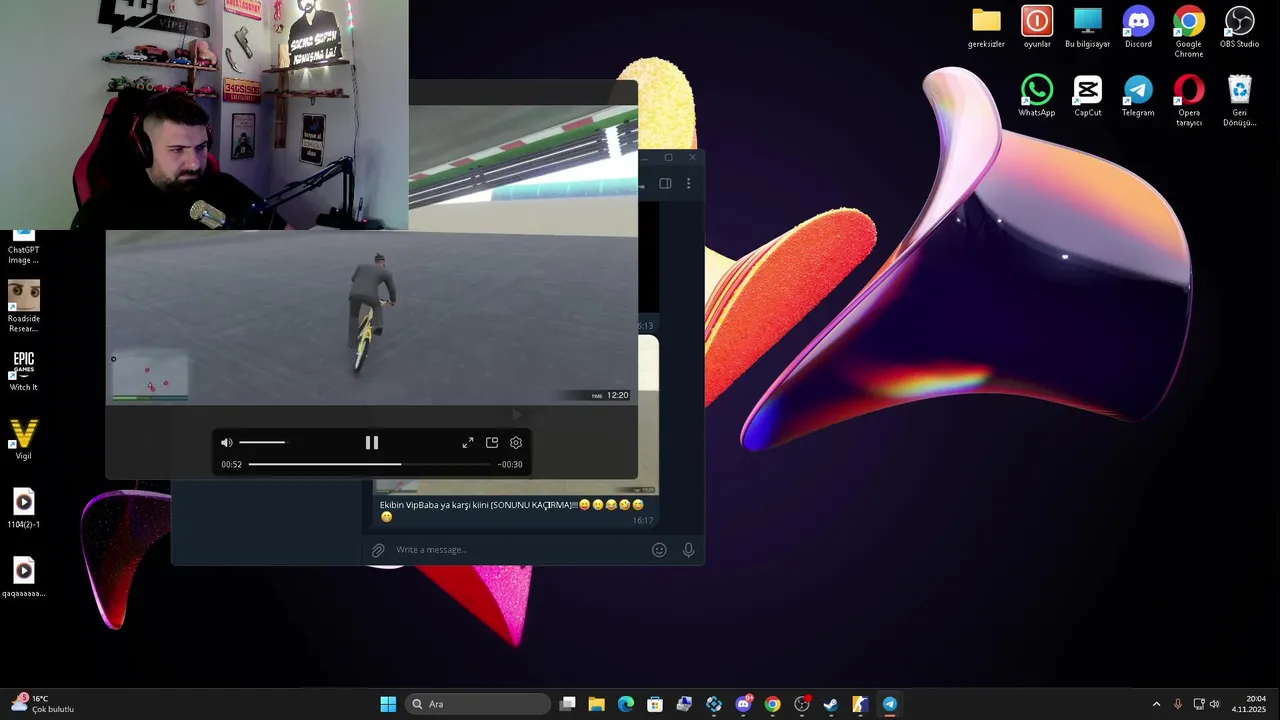The height and width of the screenshot is (720, 1280).
Task: Toggle Telegram side panel icon
Action: click(665, 183)
